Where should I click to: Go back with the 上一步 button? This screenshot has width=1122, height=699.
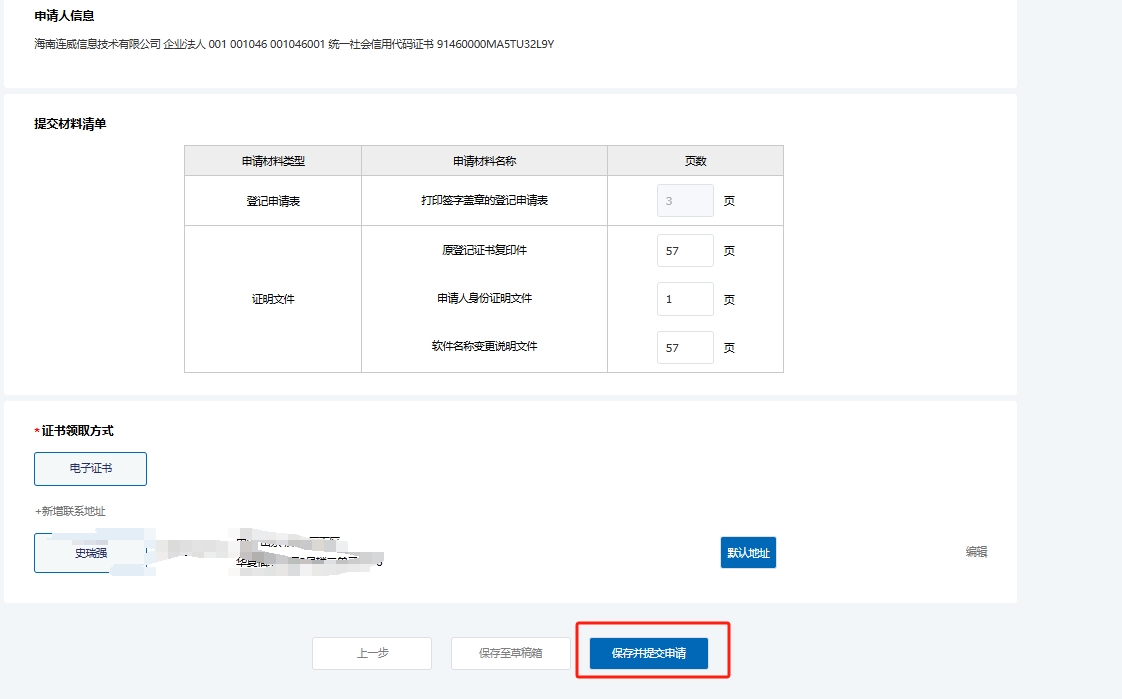point(372,653)
